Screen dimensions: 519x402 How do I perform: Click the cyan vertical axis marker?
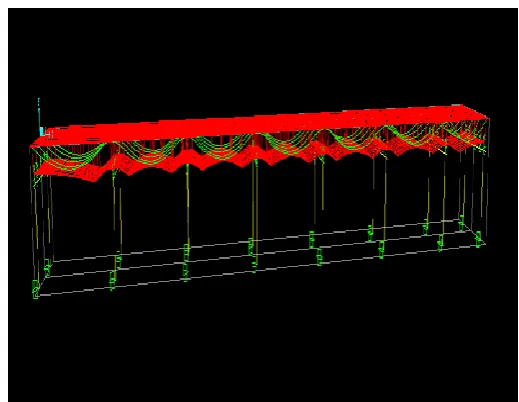coord(40,117)
